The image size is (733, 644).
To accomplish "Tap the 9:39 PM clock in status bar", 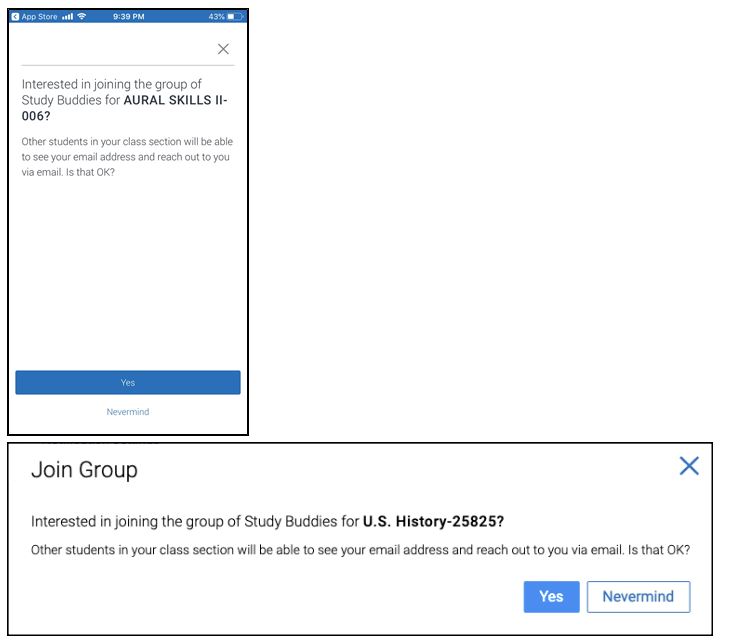I will coord(130,17).
